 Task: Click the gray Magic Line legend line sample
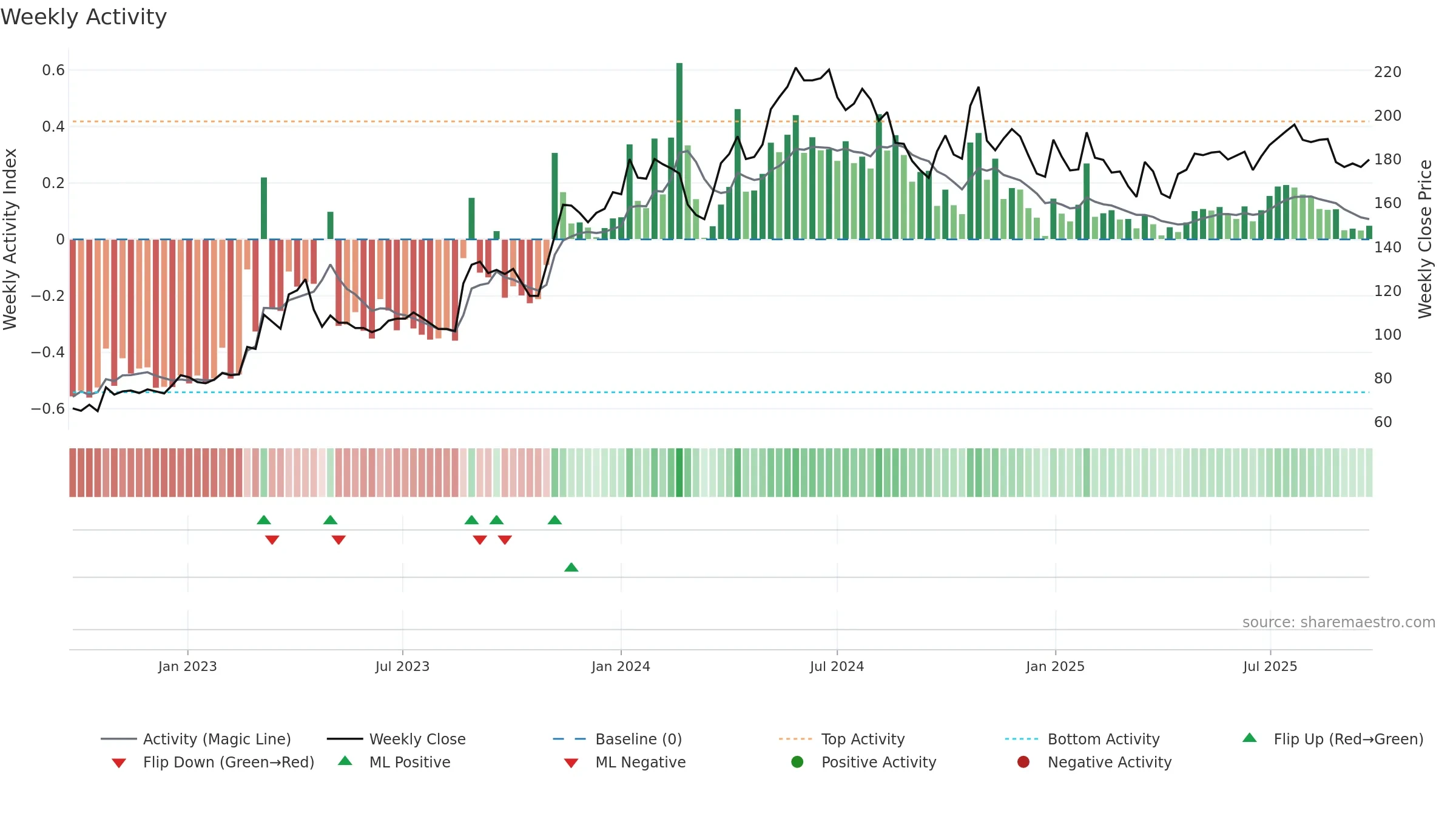pyautogui.click(x=118, y=739)
